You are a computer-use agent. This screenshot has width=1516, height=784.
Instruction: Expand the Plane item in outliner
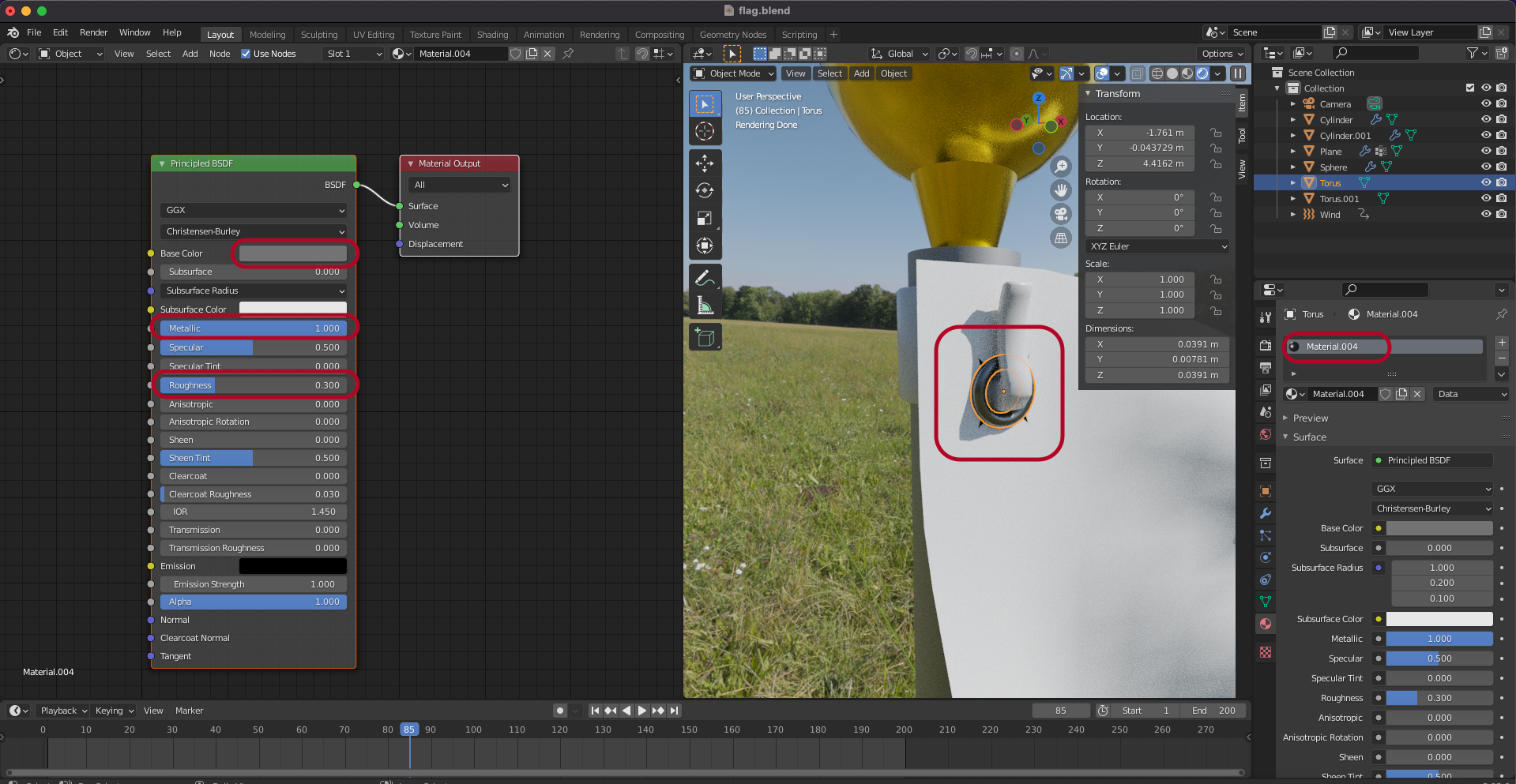tap(1293, 151)
